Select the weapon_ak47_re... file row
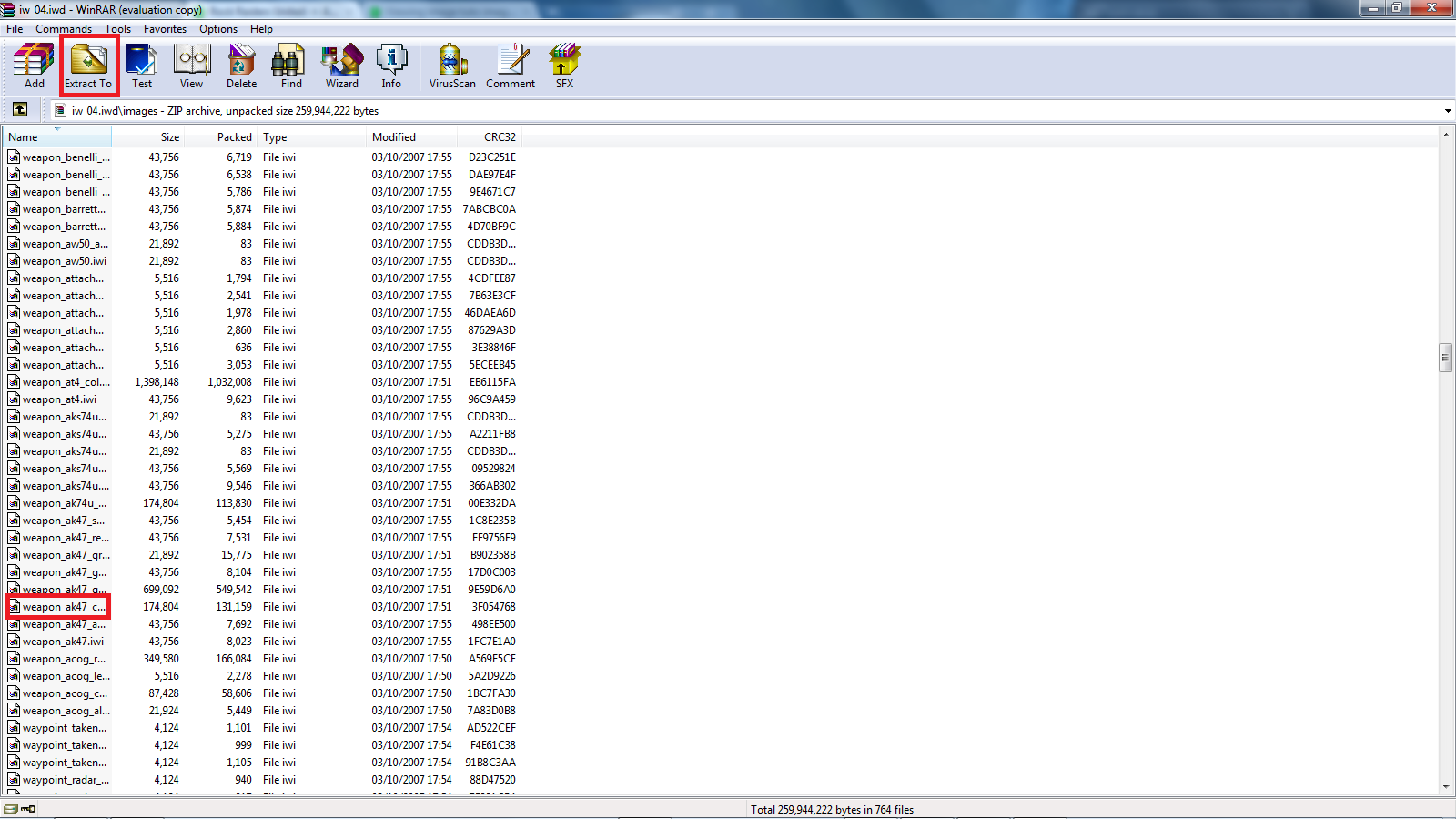The image size is (1456, 819). (x=262, y=538)
